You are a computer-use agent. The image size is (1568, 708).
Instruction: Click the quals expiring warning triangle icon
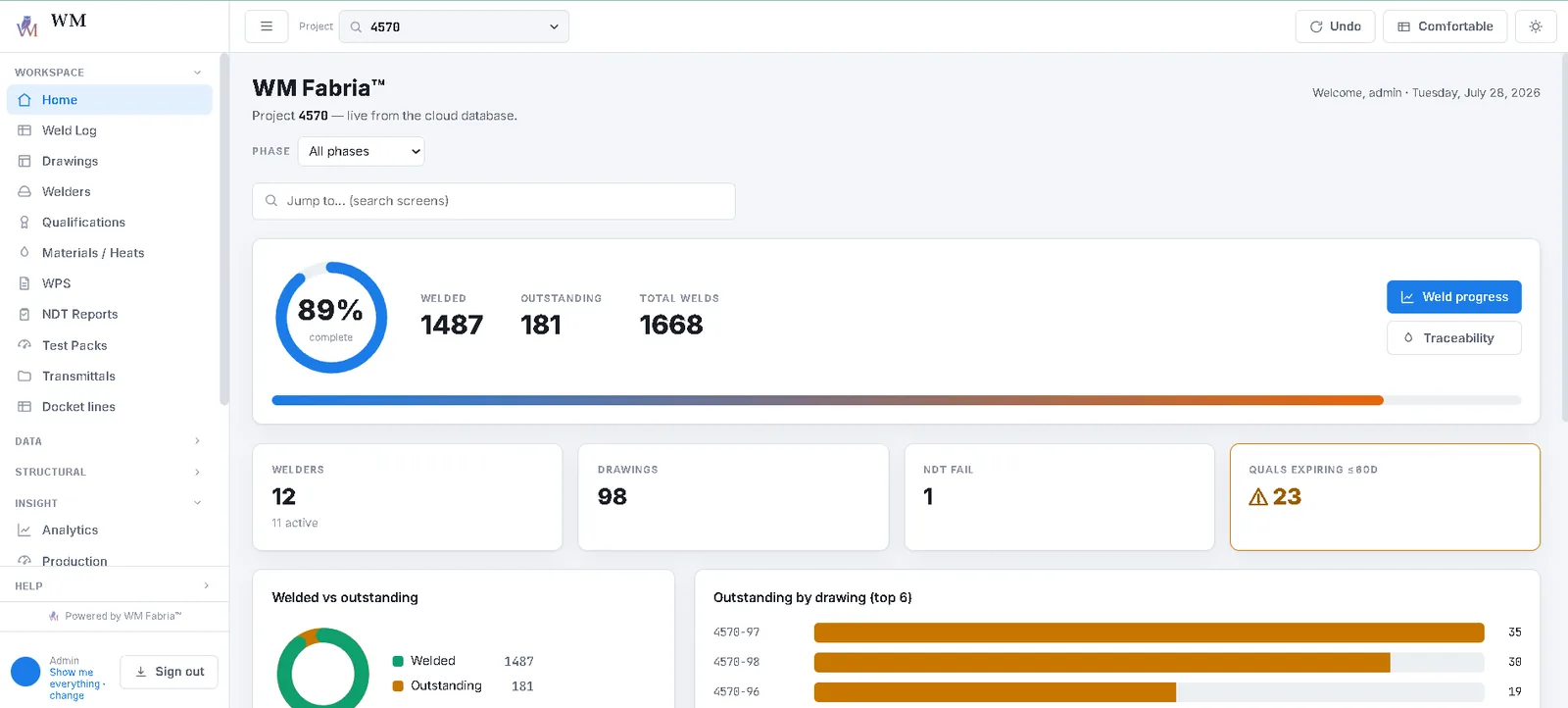pos(1258,497)
